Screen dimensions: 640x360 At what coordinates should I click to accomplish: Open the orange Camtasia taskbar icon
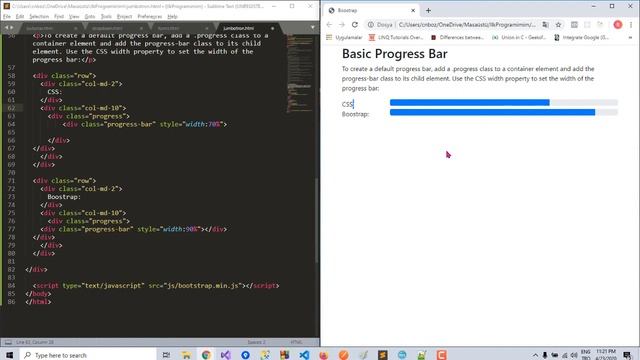coord(441,355)
